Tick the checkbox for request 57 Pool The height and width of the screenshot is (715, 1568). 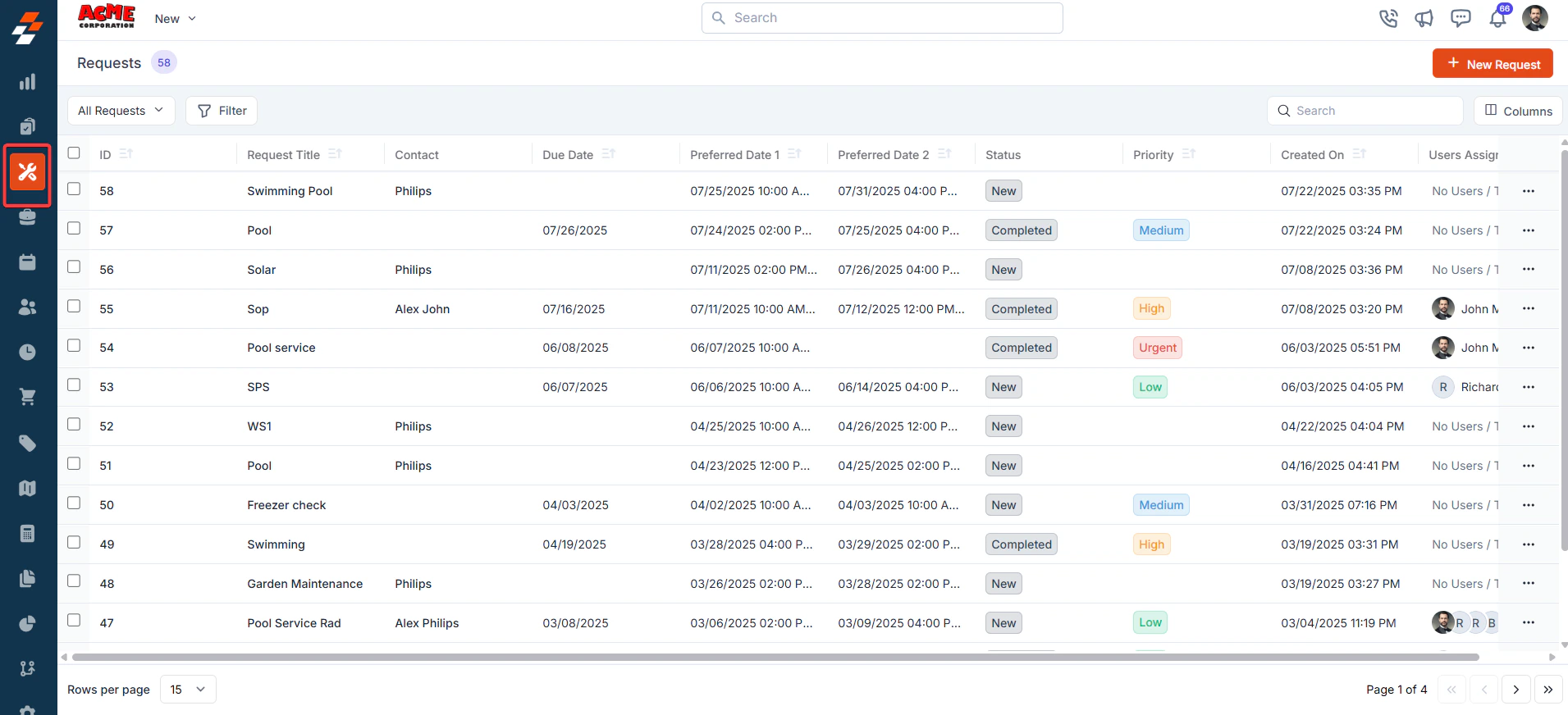click(74, 228)
